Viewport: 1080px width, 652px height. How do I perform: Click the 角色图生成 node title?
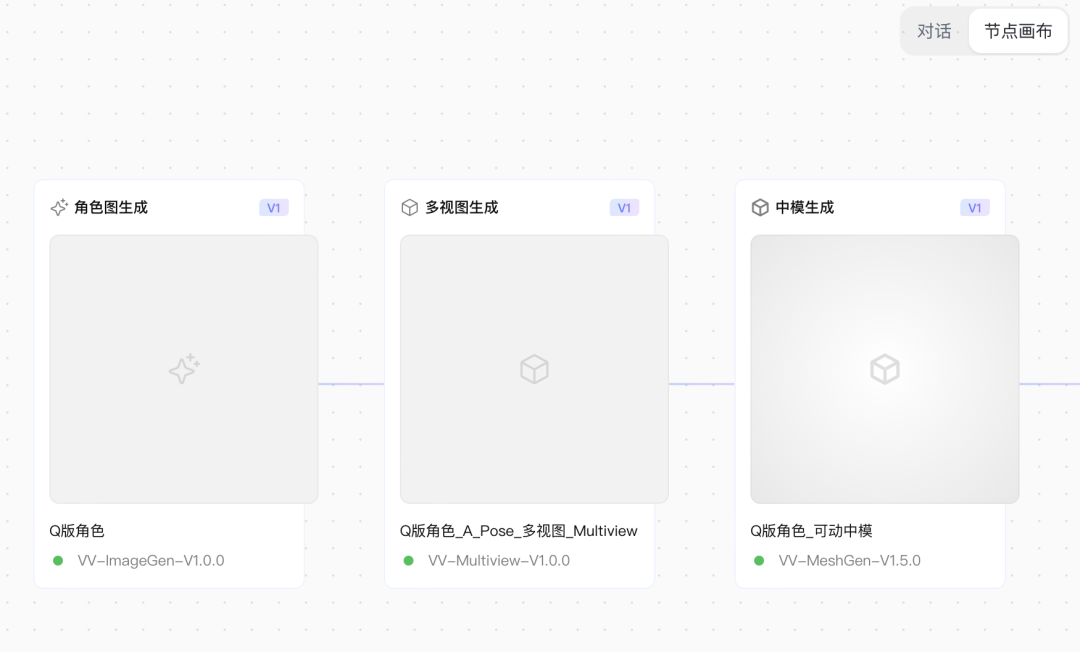point(111,207)
